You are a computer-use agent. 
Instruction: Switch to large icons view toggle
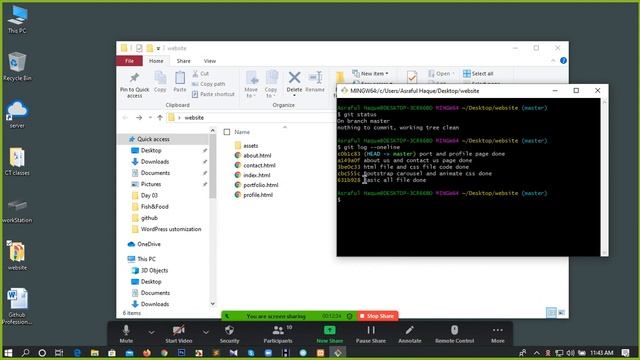pos(562,313)
